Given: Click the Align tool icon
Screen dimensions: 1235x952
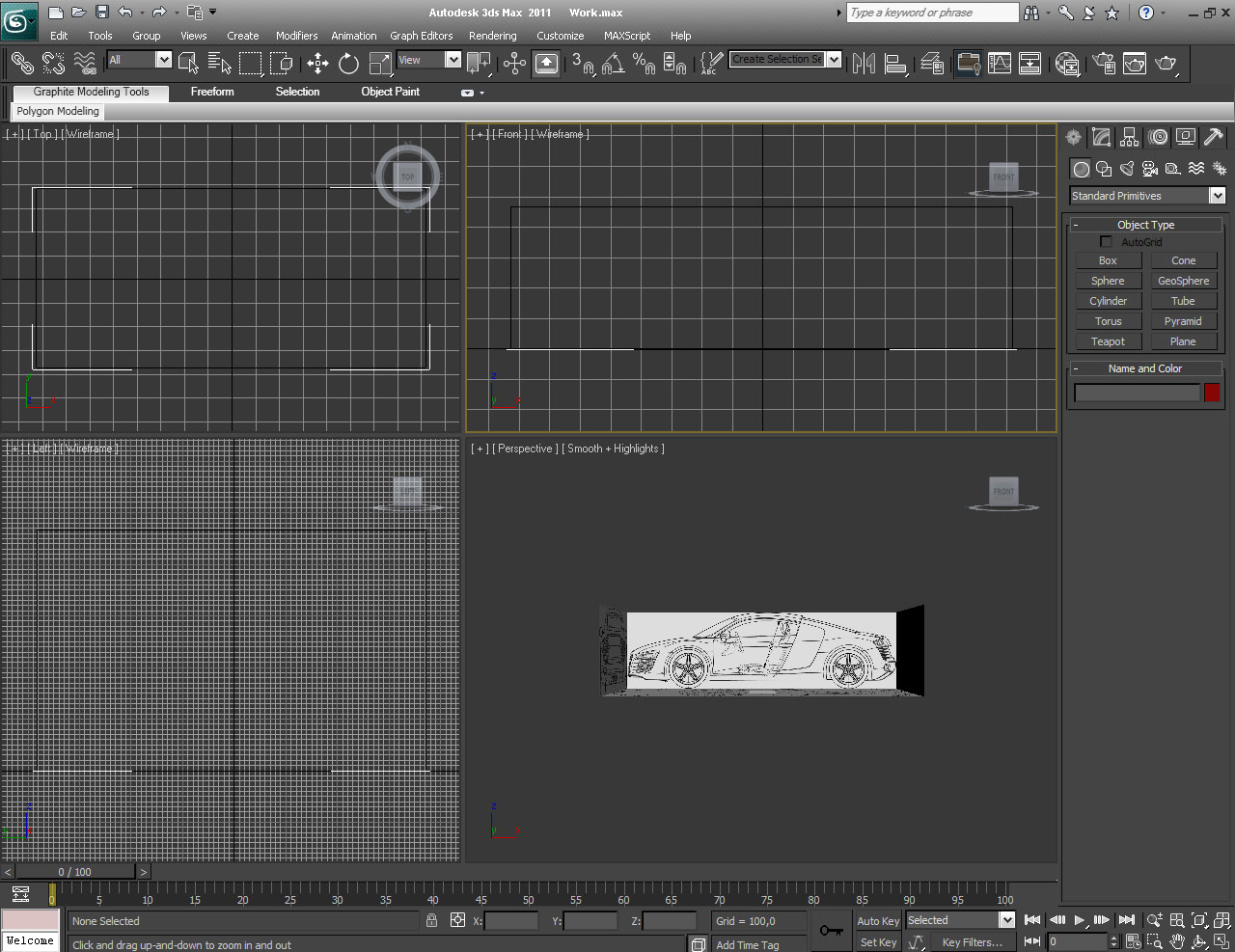Looking at the screenshot, I should pos(896,64).
